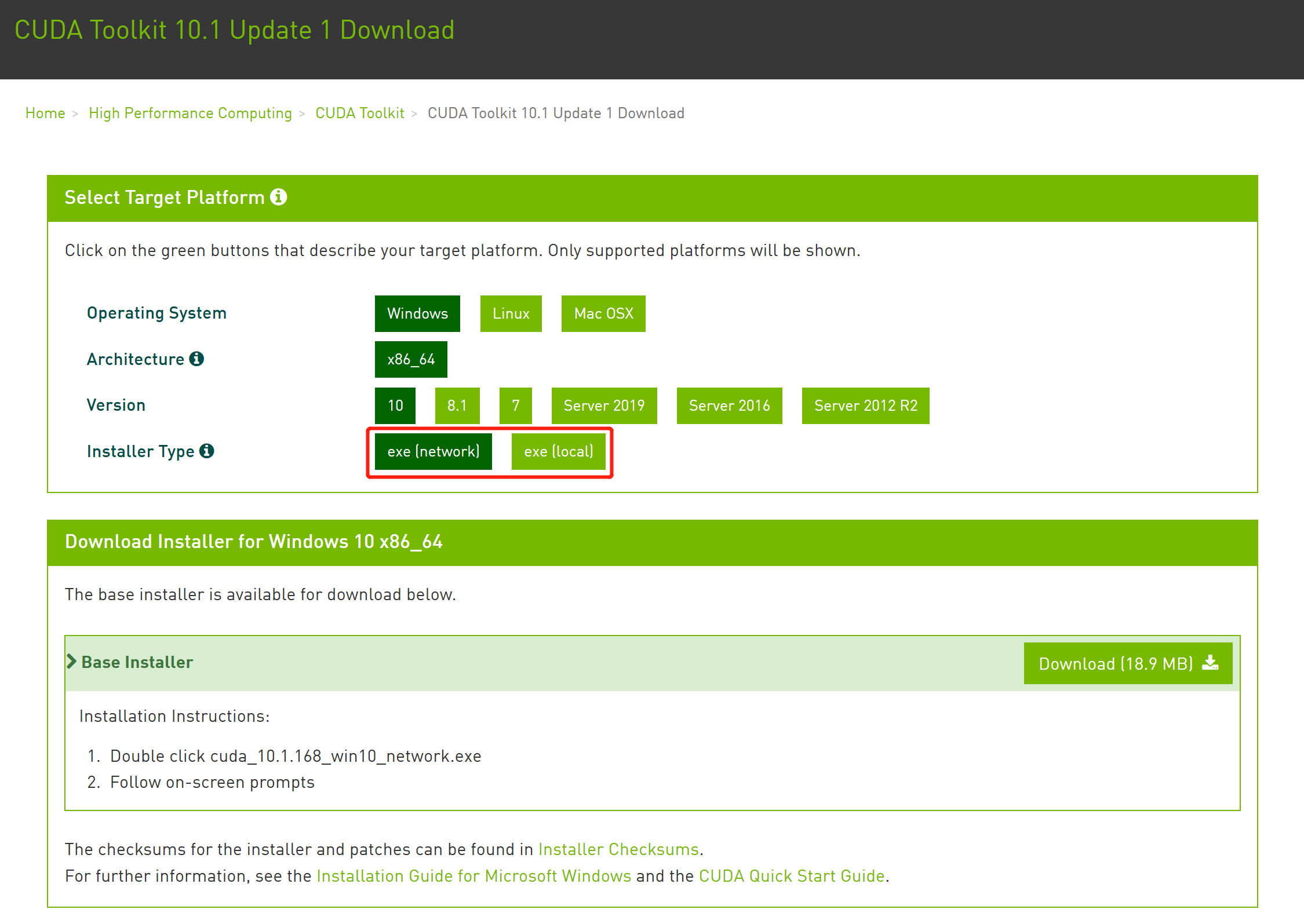Open Installer Checksums link
This screenshot has width=1304, height=924.
point(618,849)
